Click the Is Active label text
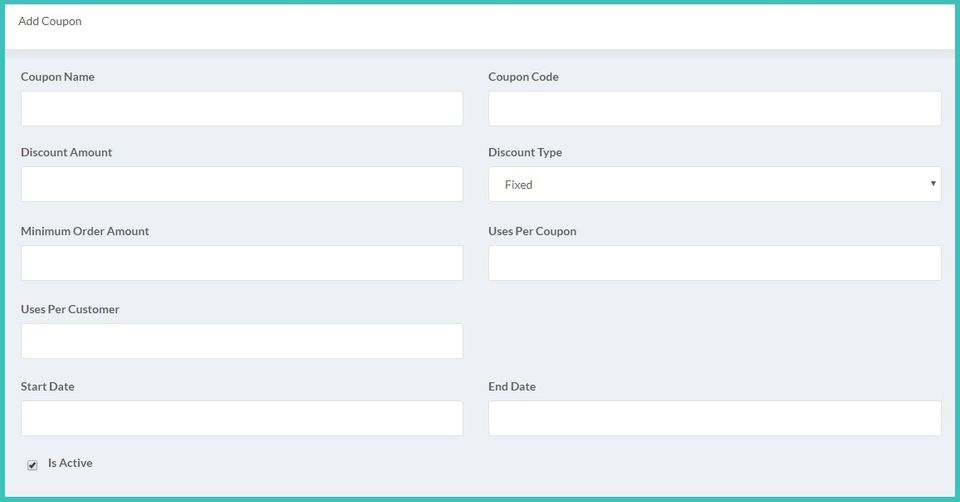The height and width of the screenshot is (502, 960). point(70,463)
